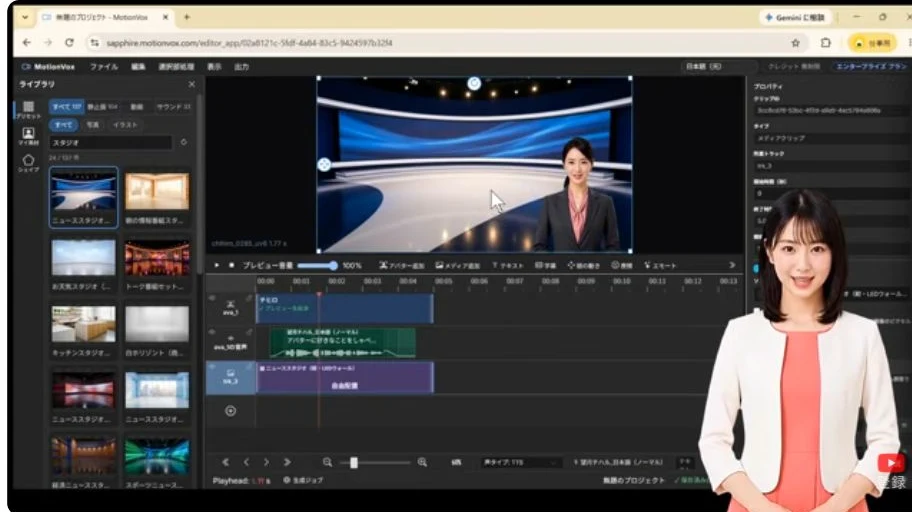Click the rotate handle above the preview
Image resolution: width=912 pixels, height=512 pixels.
pos(474,84)
